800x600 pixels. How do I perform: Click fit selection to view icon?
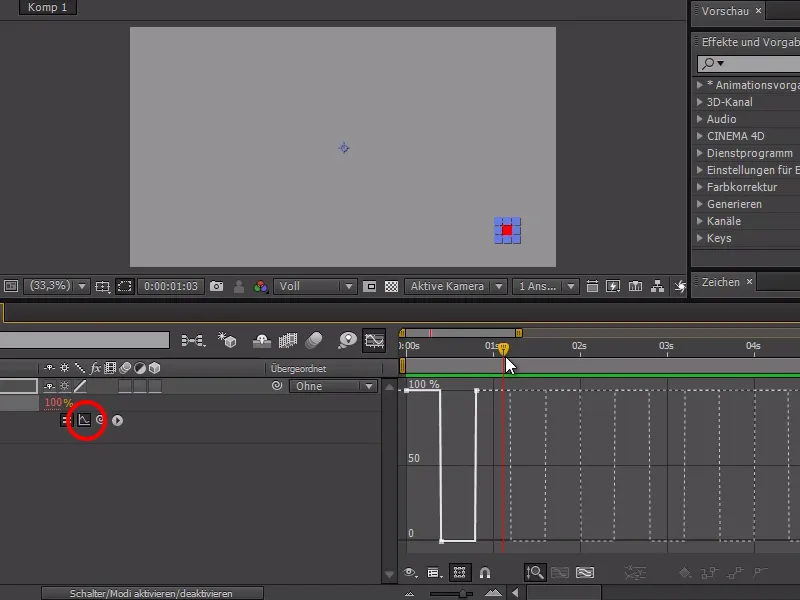coord(560,573)
